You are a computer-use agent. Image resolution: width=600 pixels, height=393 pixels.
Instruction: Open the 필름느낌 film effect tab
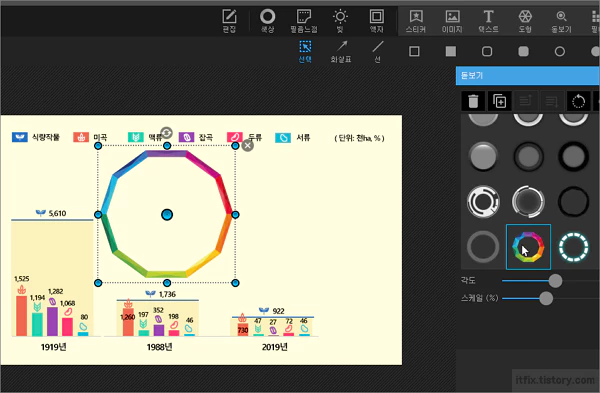[304, 21]
